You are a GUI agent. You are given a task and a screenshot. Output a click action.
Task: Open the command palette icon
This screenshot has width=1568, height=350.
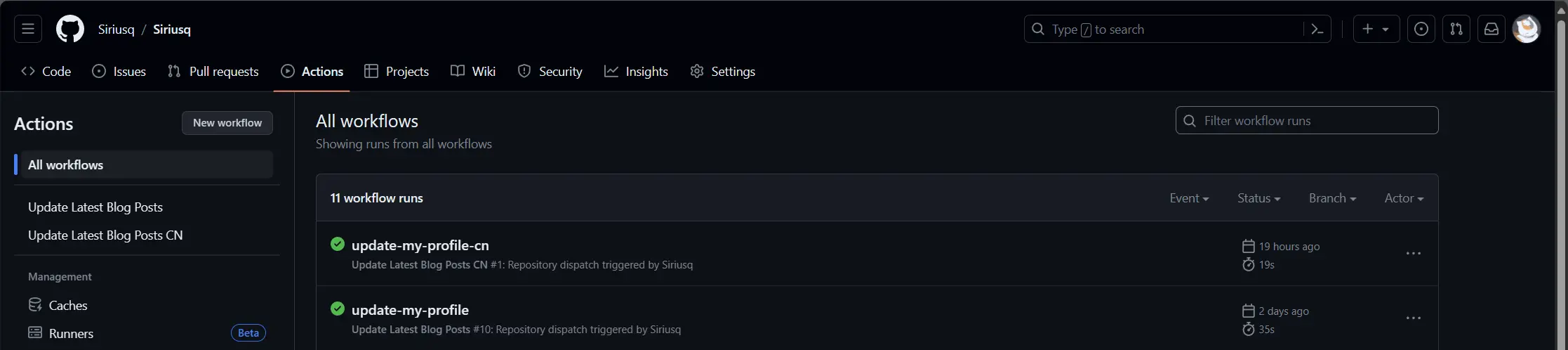click(1317, 30)
